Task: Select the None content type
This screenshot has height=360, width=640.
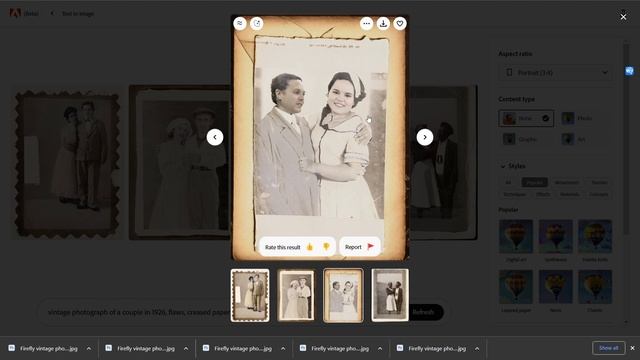Action: coord(526,118)
